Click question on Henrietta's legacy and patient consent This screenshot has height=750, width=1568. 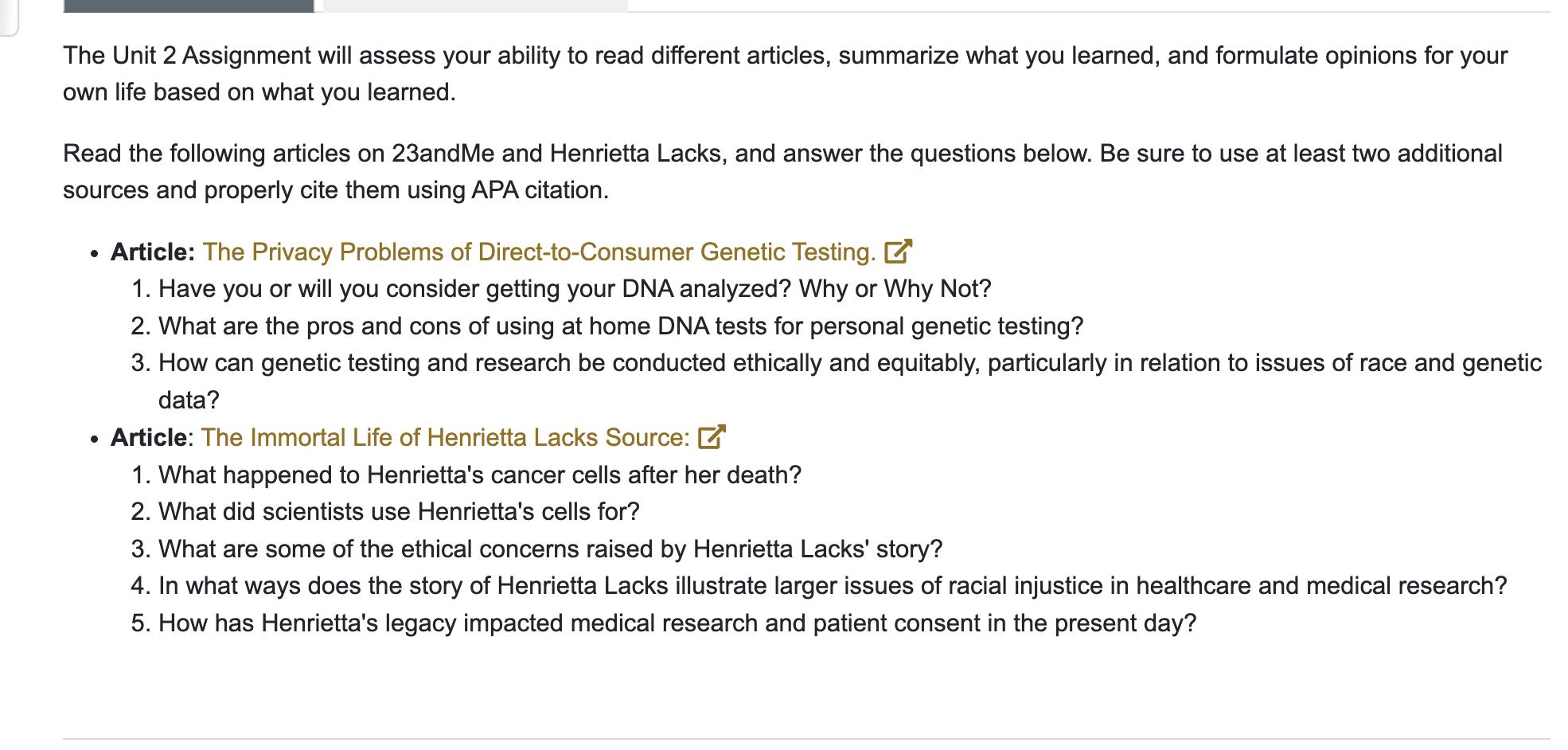point(677,623)
